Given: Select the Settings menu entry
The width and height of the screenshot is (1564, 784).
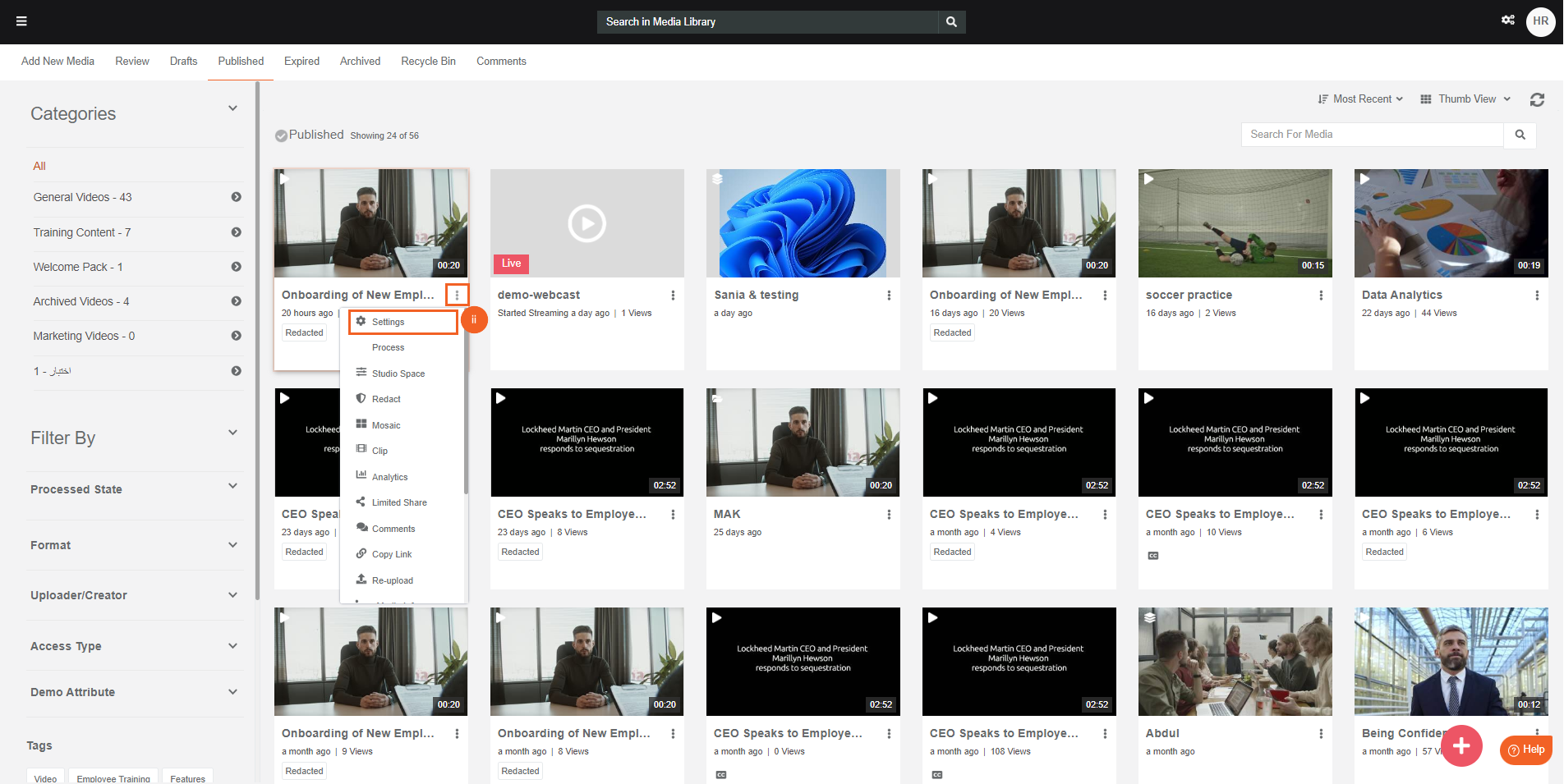Looking at the screenshot, I should tap(402, 322).
